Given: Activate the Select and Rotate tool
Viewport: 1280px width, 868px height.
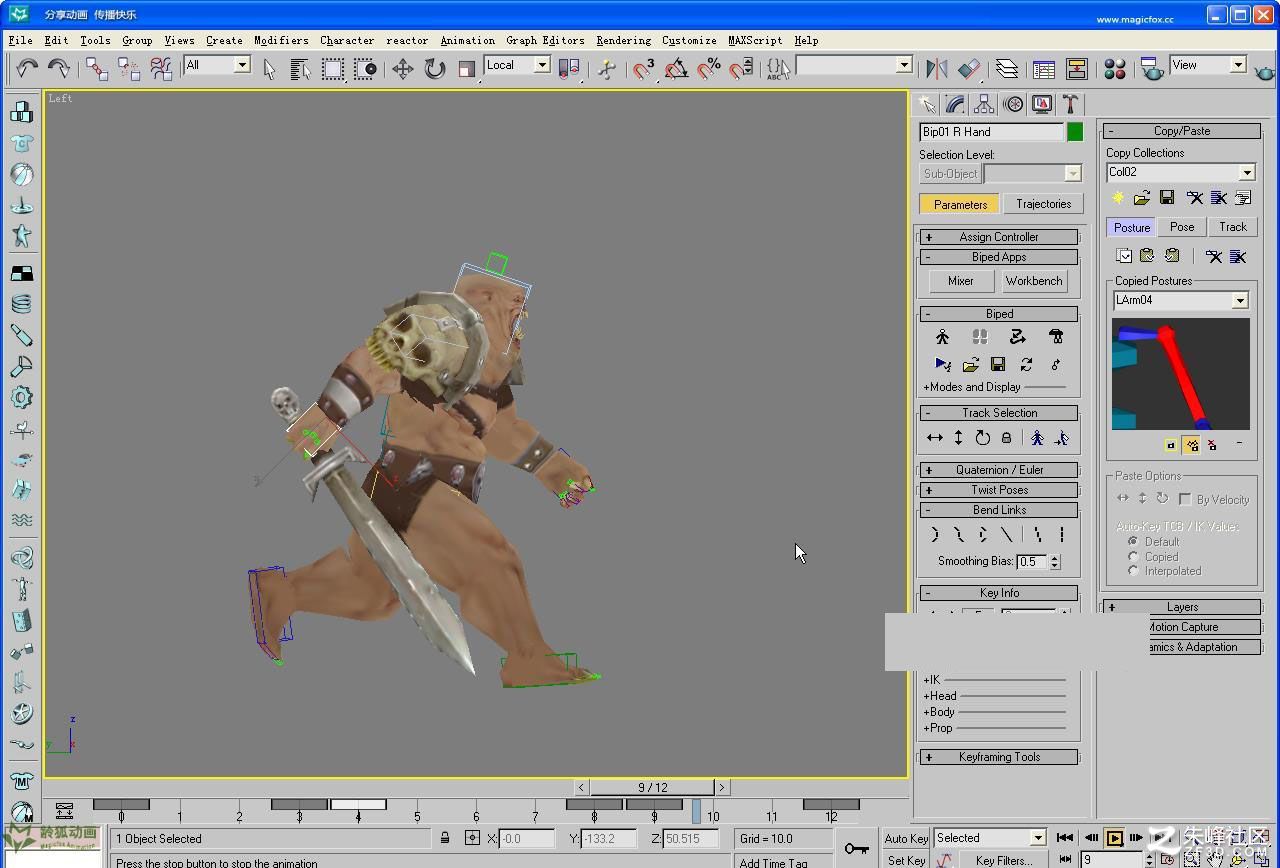Looking at the screenshot, I should [434, 68].
